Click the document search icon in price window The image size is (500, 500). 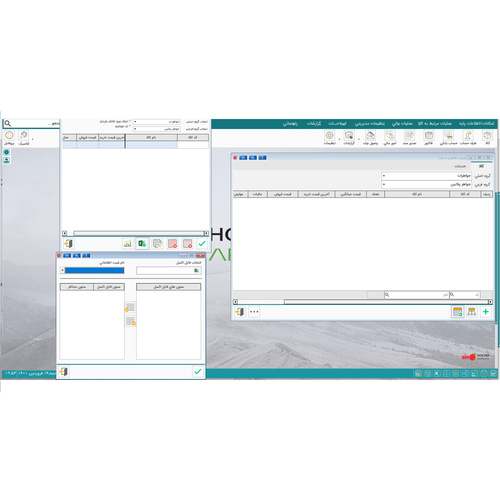[157, 244]
